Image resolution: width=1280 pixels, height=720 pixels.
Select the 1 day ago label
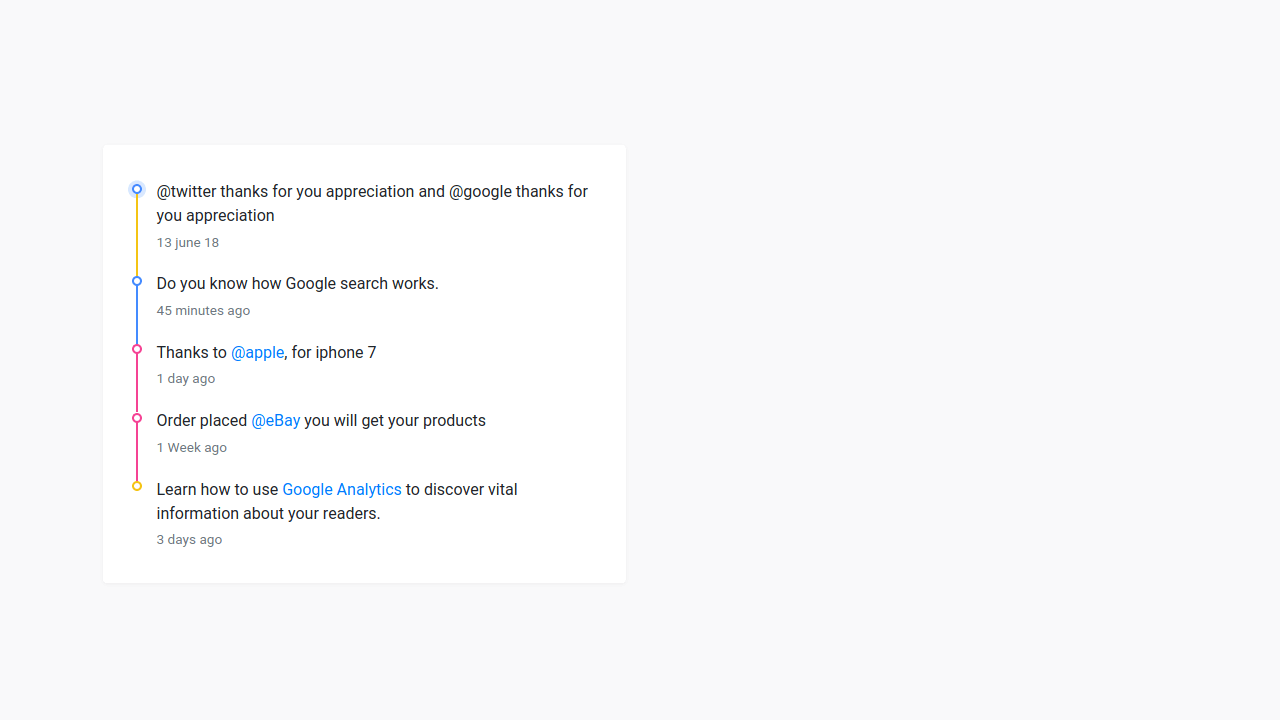tap(185, 378)
